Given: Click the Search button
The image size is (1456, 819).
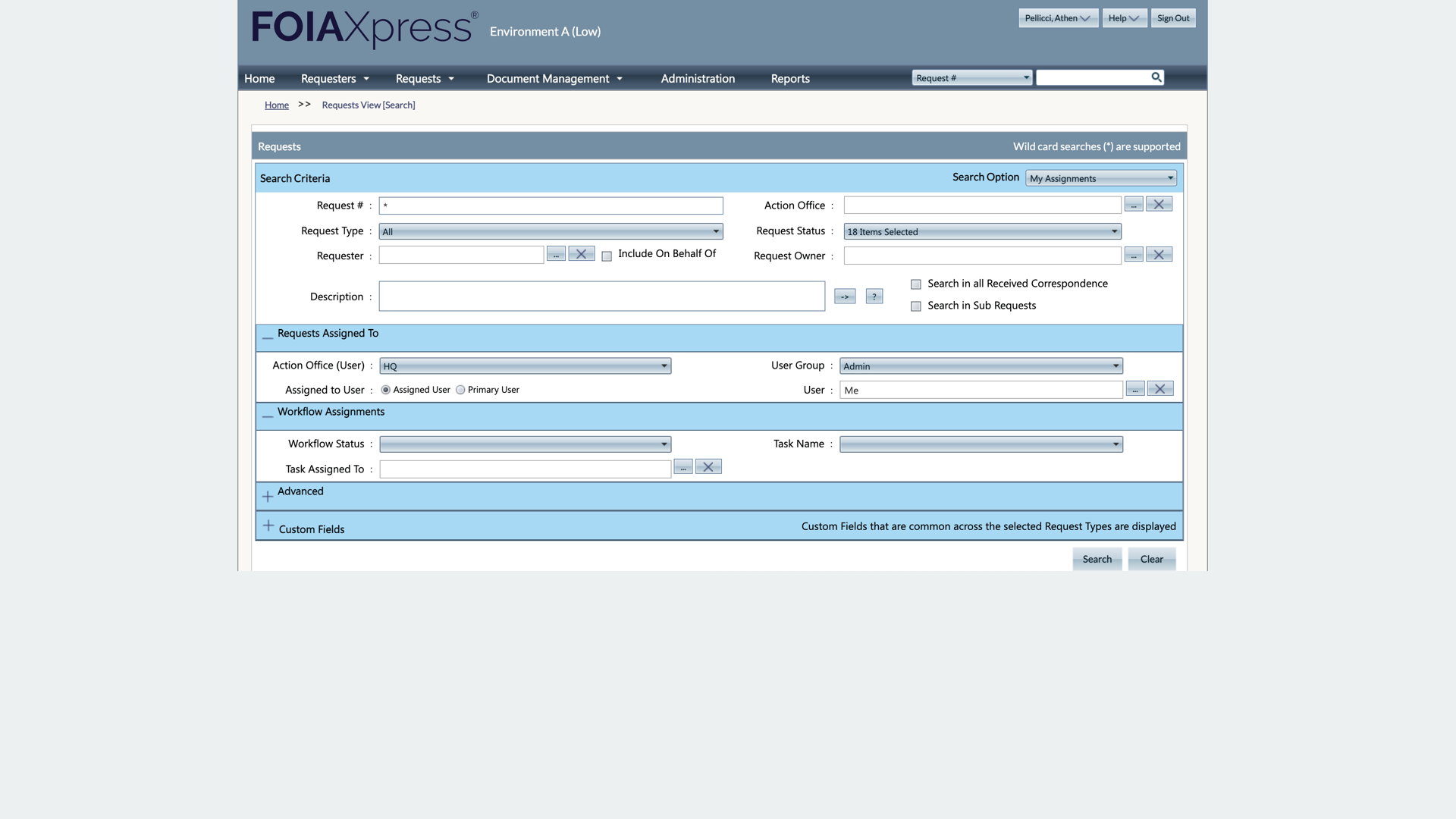Looking at the screenshot, I should coord(1097,559).
